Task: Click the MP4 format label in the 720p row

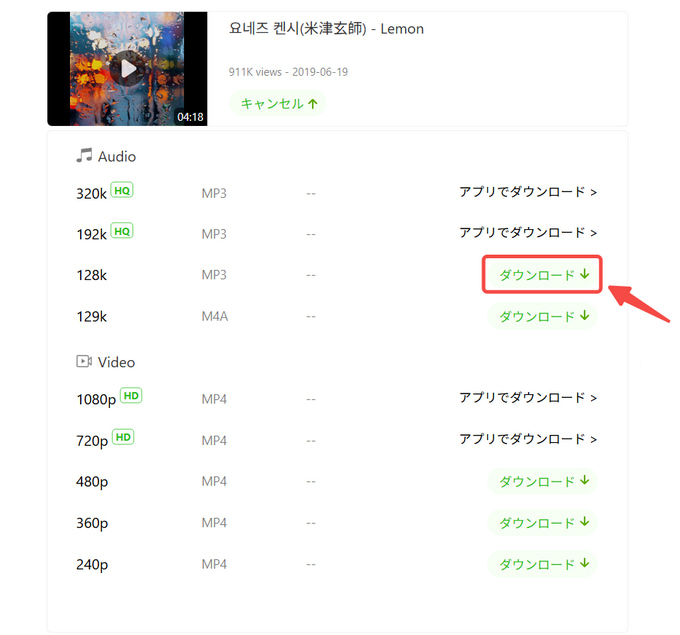Action: [x=214, y=440]
